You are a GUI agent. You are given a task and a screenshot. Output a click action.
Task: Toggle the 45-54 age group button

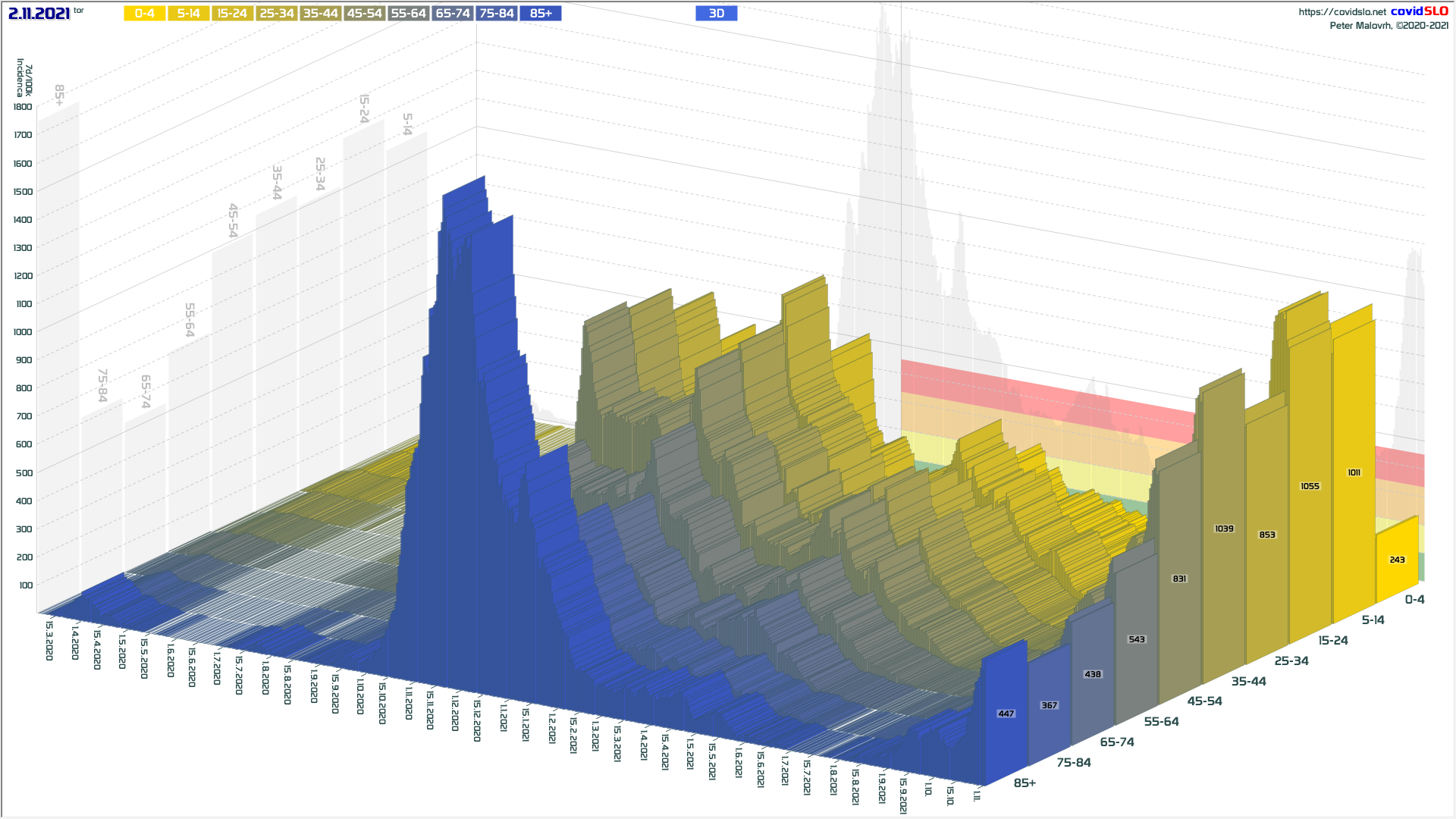click(364, 14)
